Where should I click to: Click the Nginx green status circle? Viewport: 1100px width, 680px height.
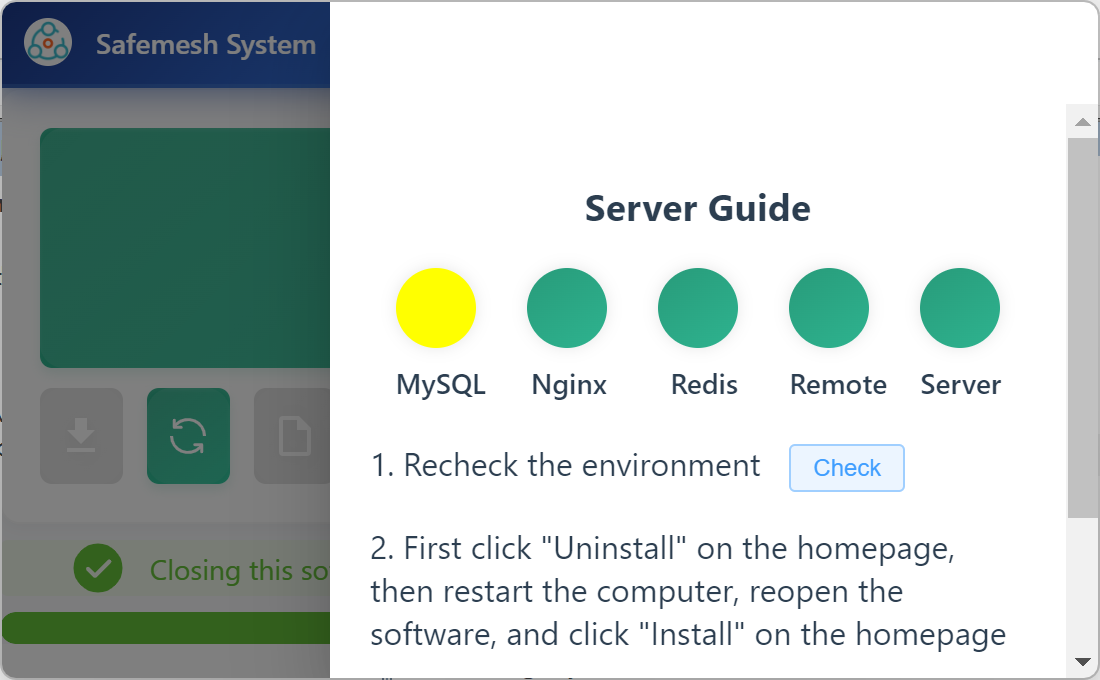(567, 308)
